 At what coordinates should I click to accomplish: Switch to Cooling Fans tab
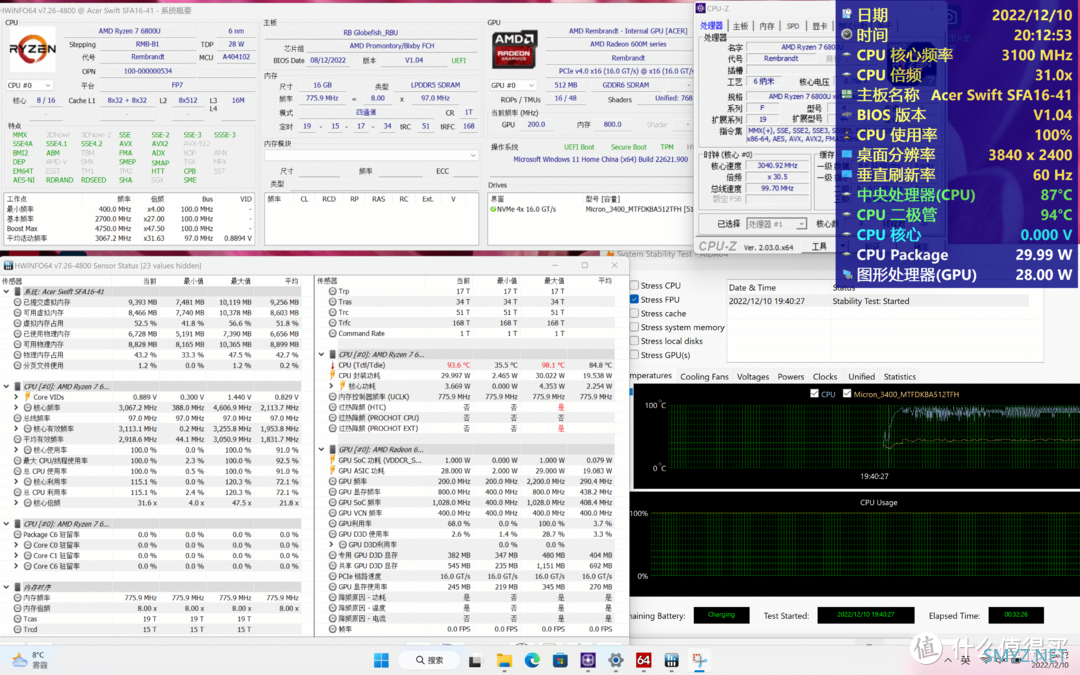[704, 377]
